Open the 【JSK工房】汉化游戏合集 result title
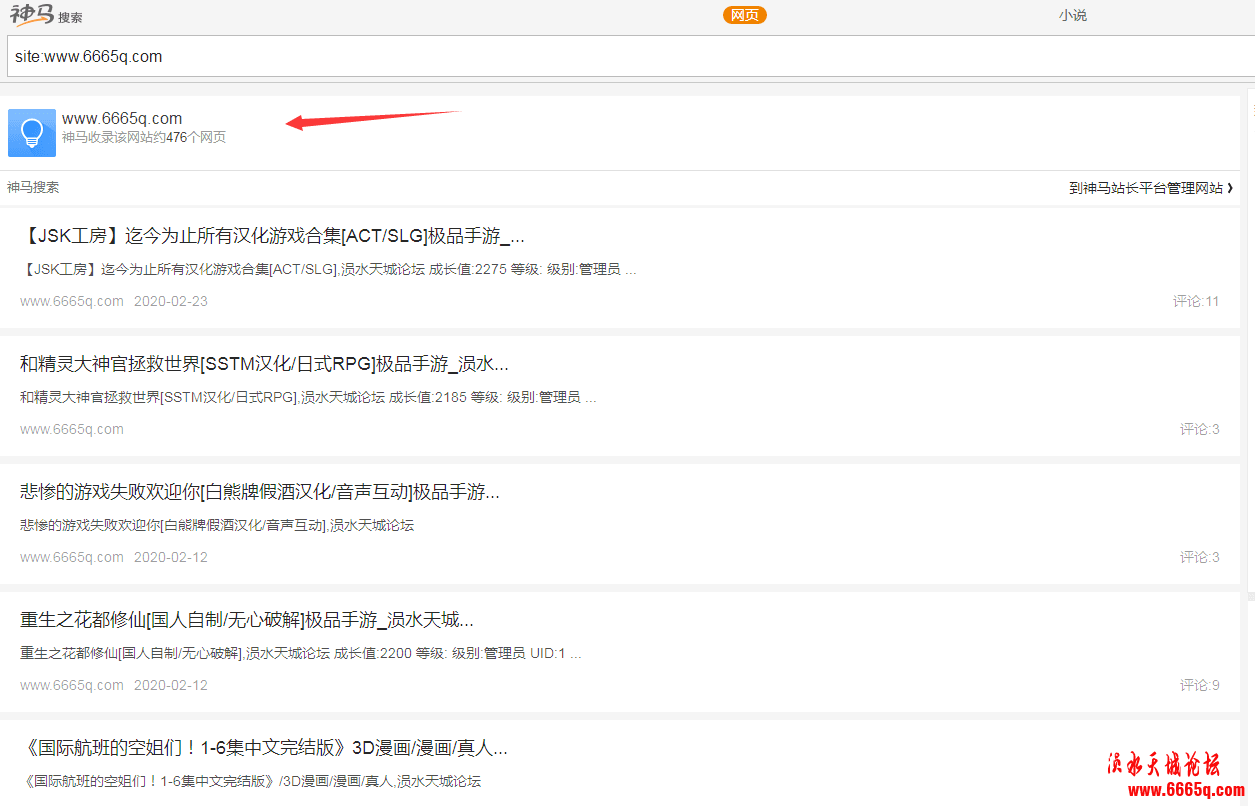The image size is (1255, 806). [272, 236]
